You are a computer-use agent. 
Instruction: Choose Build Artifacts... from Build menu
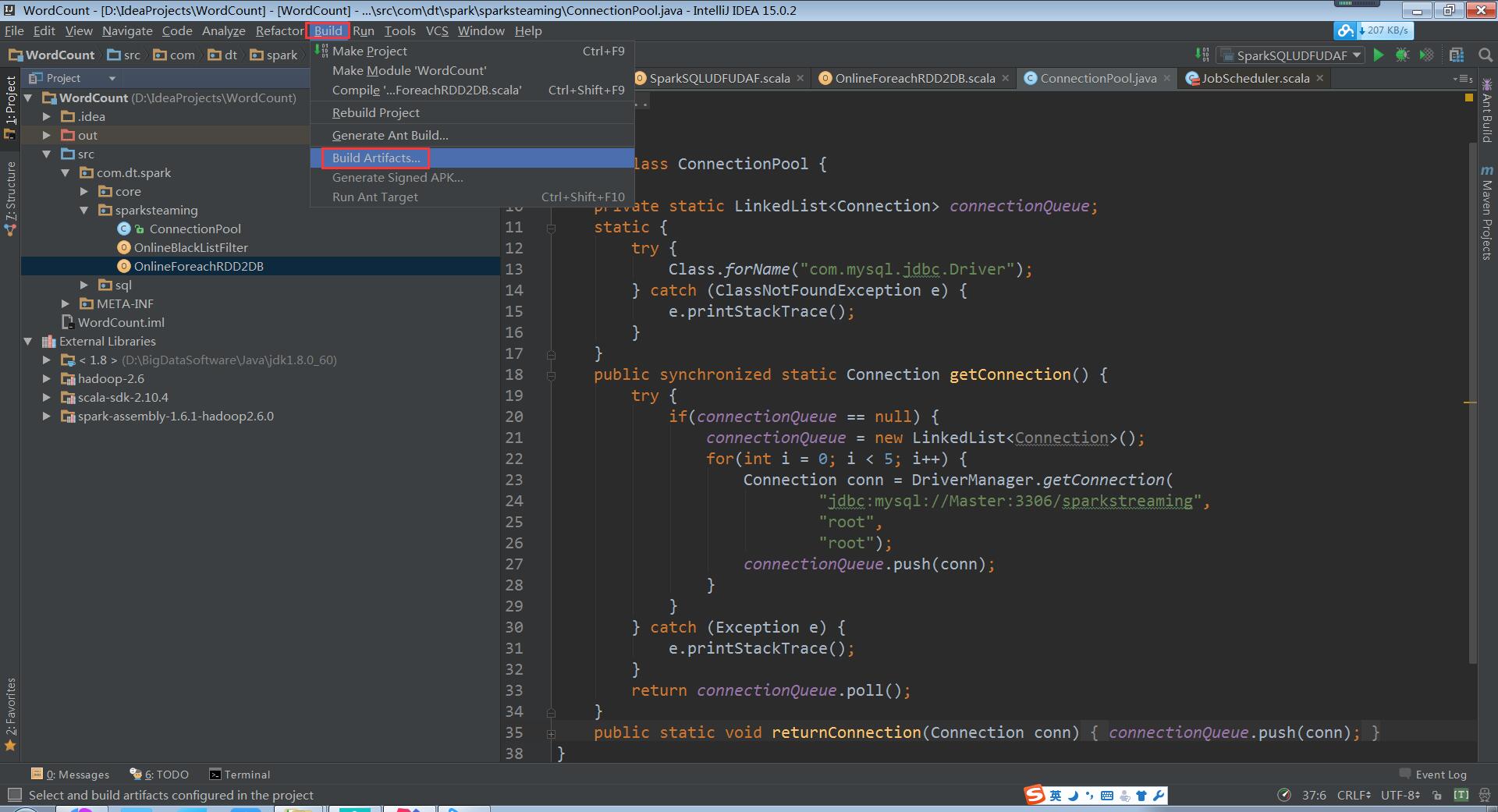[472, 158]
